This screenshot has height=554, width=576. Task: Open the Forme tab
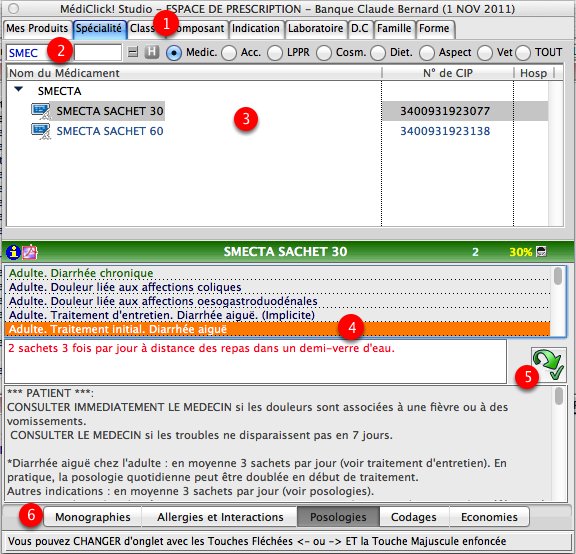coord(435,29)
